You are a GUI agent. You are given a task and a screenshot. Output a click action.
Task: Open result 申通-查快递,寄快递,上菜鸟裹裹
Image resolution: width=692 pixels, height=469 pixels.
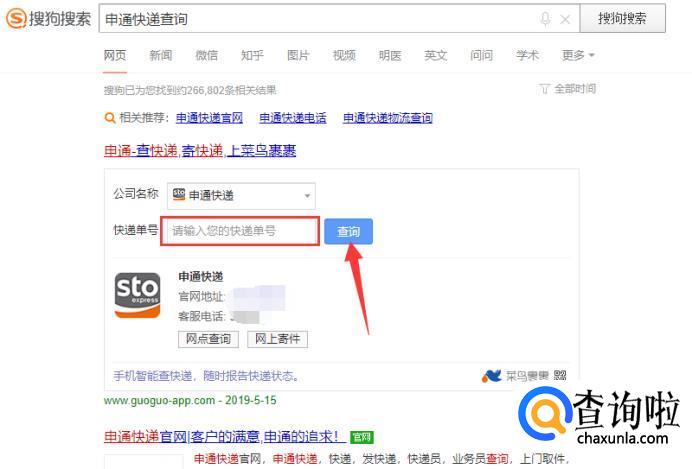[200, 151]
